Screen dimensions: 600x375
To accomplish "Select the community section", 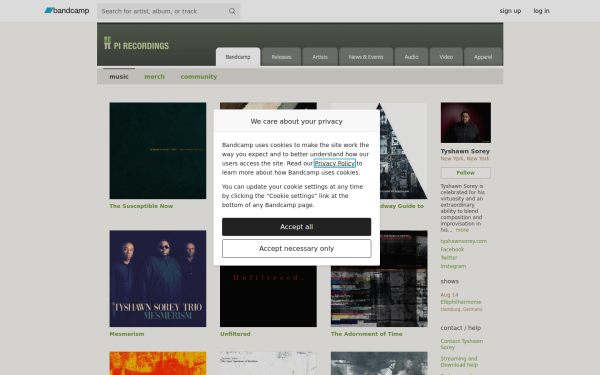I will tap(199, 77).
